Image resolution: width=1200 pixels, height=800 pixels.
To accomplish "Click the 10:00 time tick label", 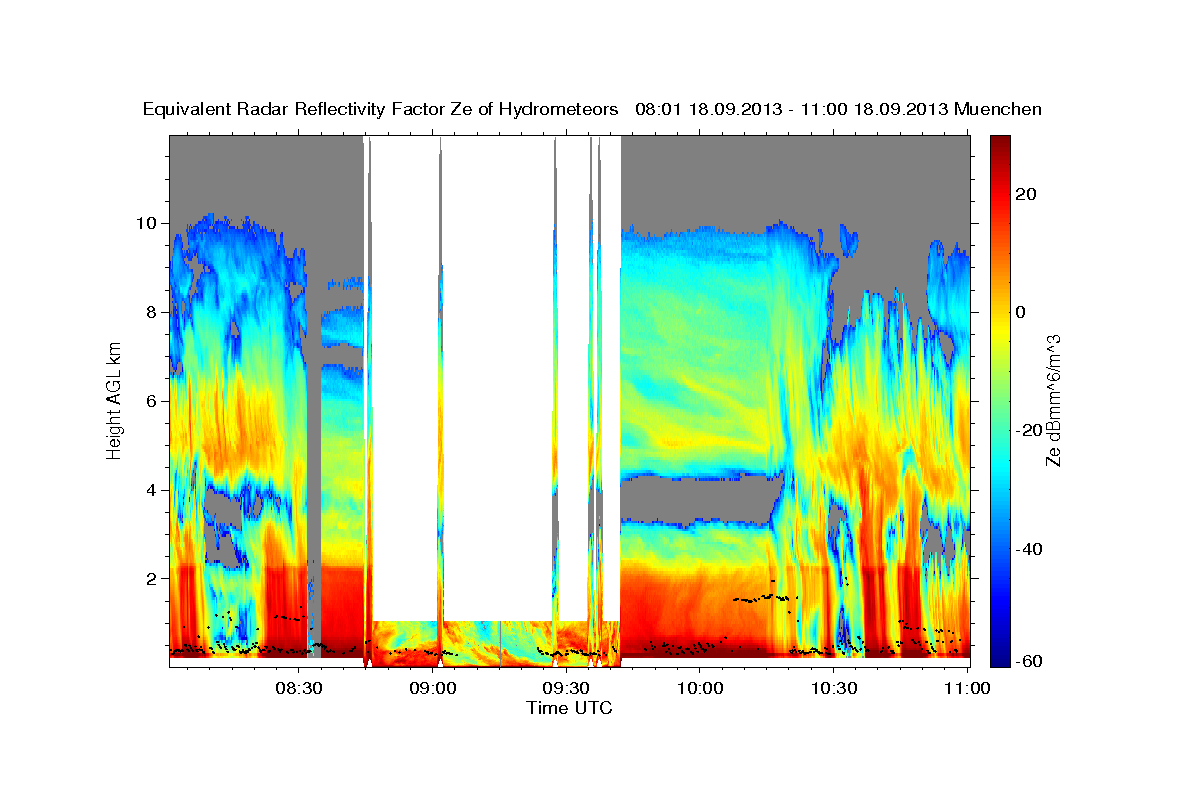I will point(700,688).
